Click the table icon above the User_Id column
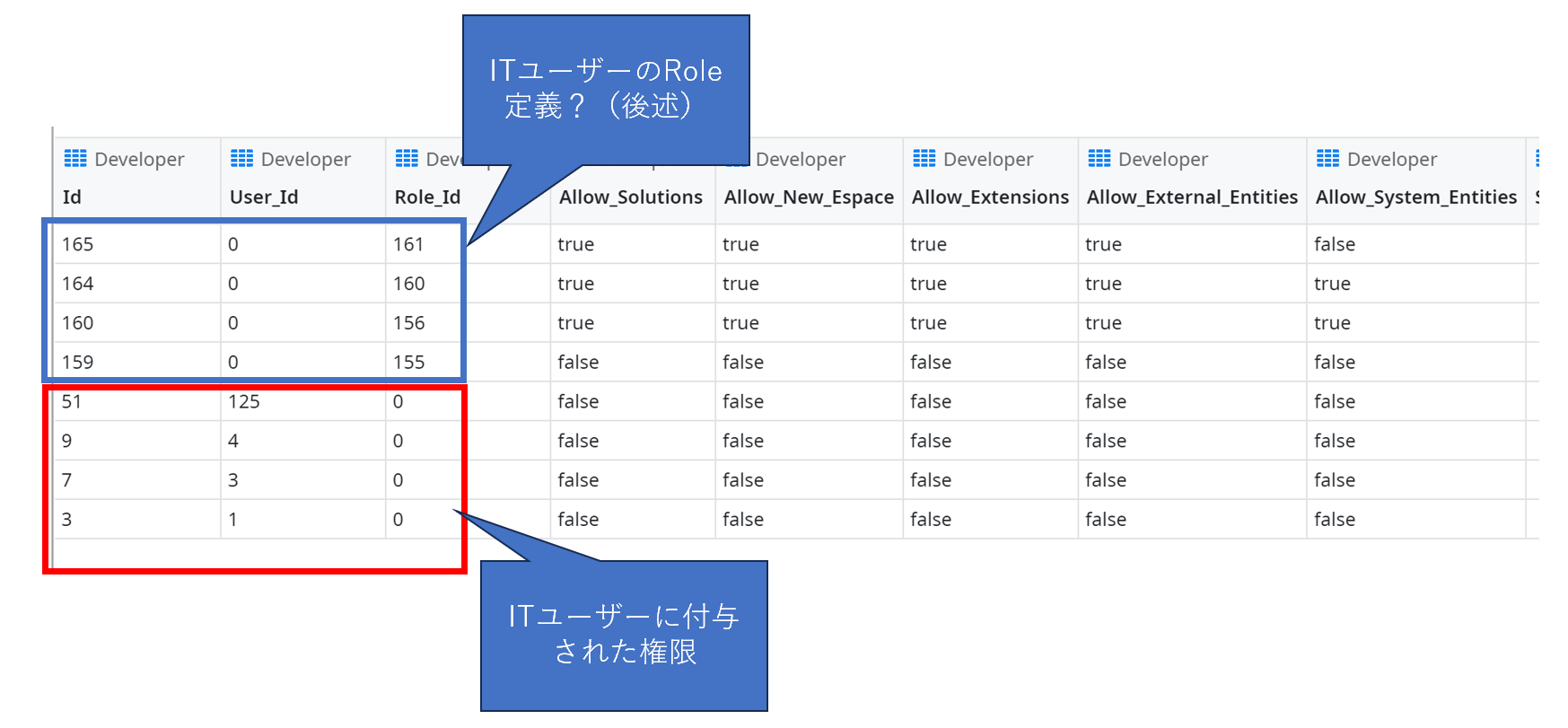1568x728 pixels. [241, 159]
